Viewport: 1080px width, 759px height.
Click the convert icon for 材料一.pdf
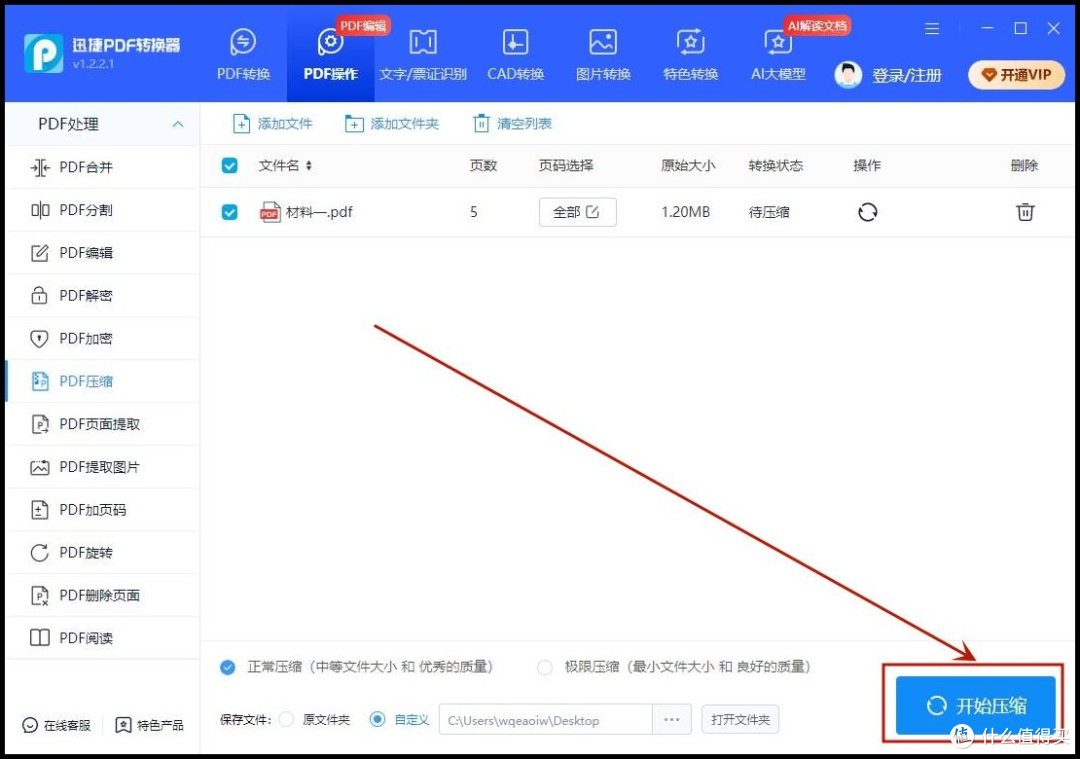click(867, 212)
